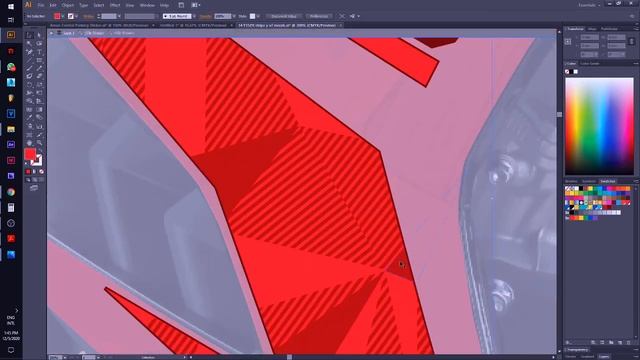This screenshot has width=640, height=360.
Task: Select the Hand tool
Action: pos(29,143)
